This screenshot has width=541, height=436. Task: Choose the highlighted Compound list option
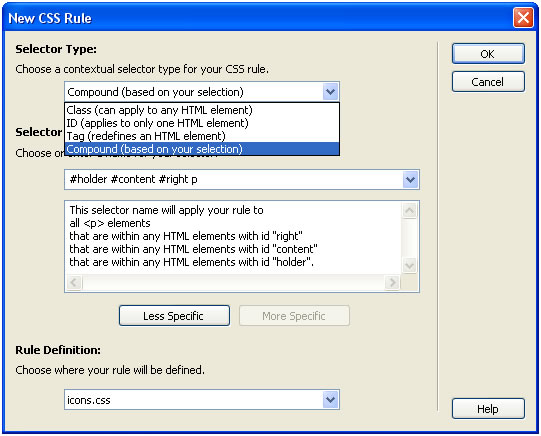[x=202, y=149]
